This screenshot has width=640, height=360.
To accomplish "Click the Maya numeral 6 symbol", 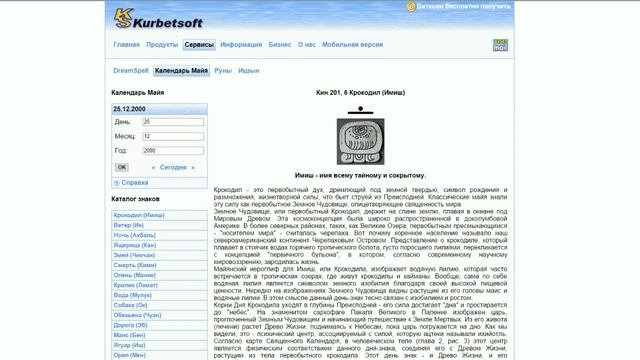I will 360,110.
